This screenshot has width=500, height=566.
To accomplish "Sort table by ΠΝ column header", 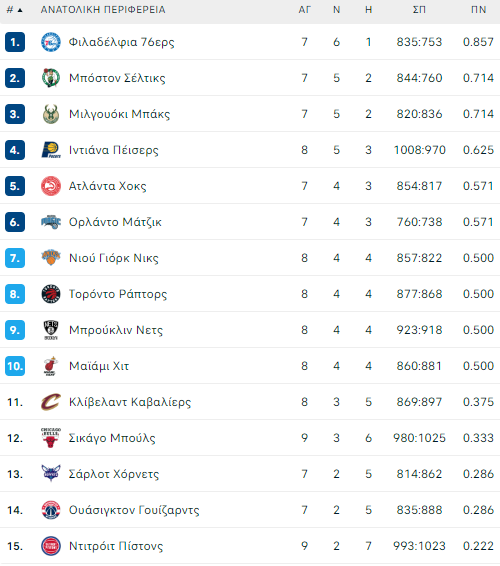I will click(x=478, y=10).
